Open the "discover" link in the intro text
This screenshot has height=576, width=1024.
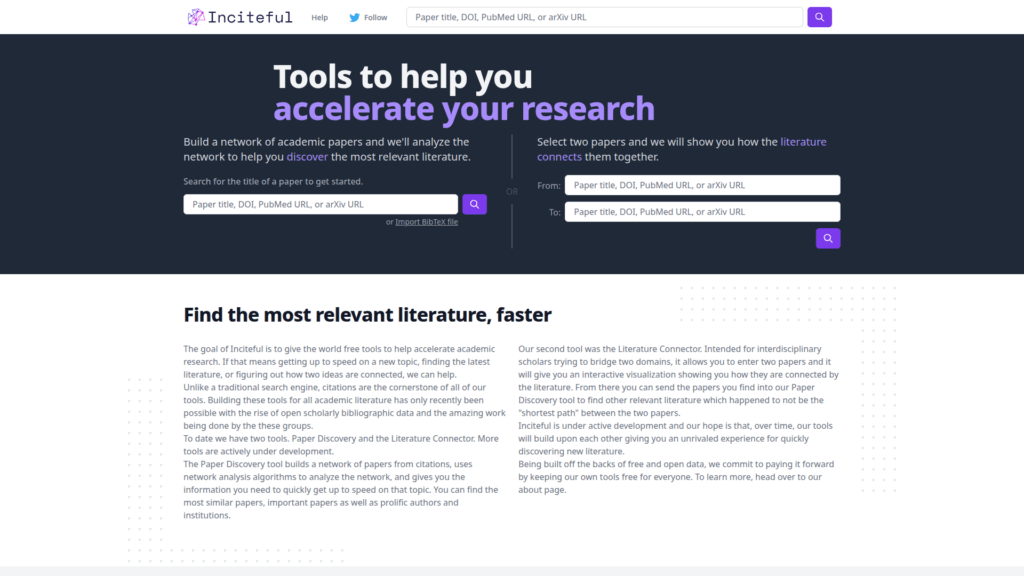[x=307, y=156]
